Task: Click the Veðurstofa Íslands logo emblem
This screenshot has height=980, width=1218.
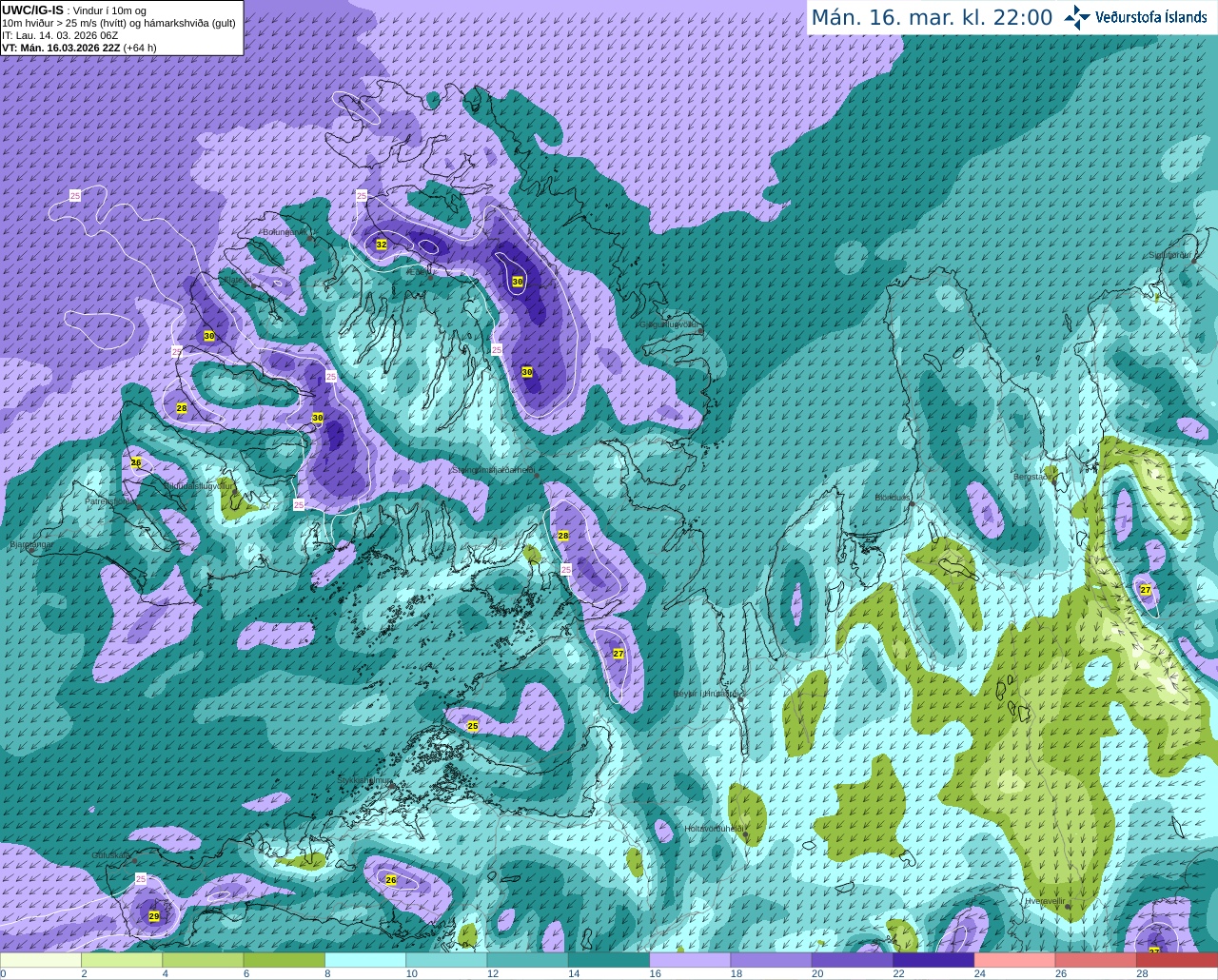Action: tap(1077, 17)
